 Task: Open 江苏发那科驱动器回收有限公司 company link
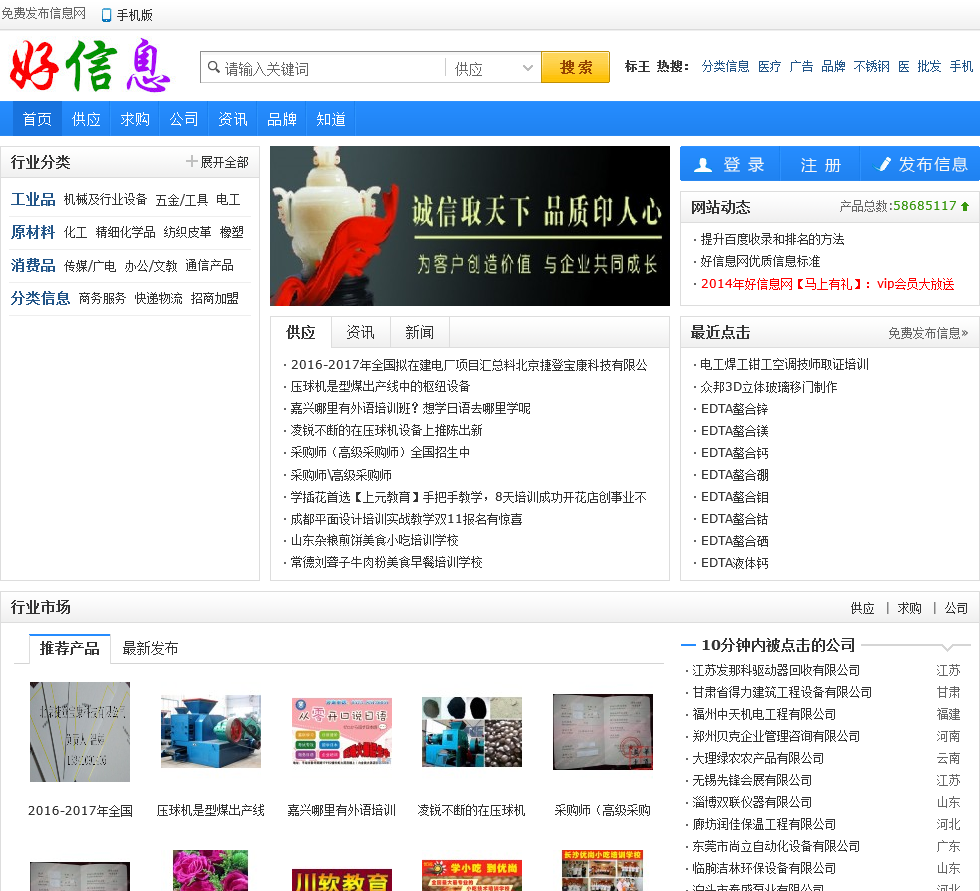tap(776, 670)
